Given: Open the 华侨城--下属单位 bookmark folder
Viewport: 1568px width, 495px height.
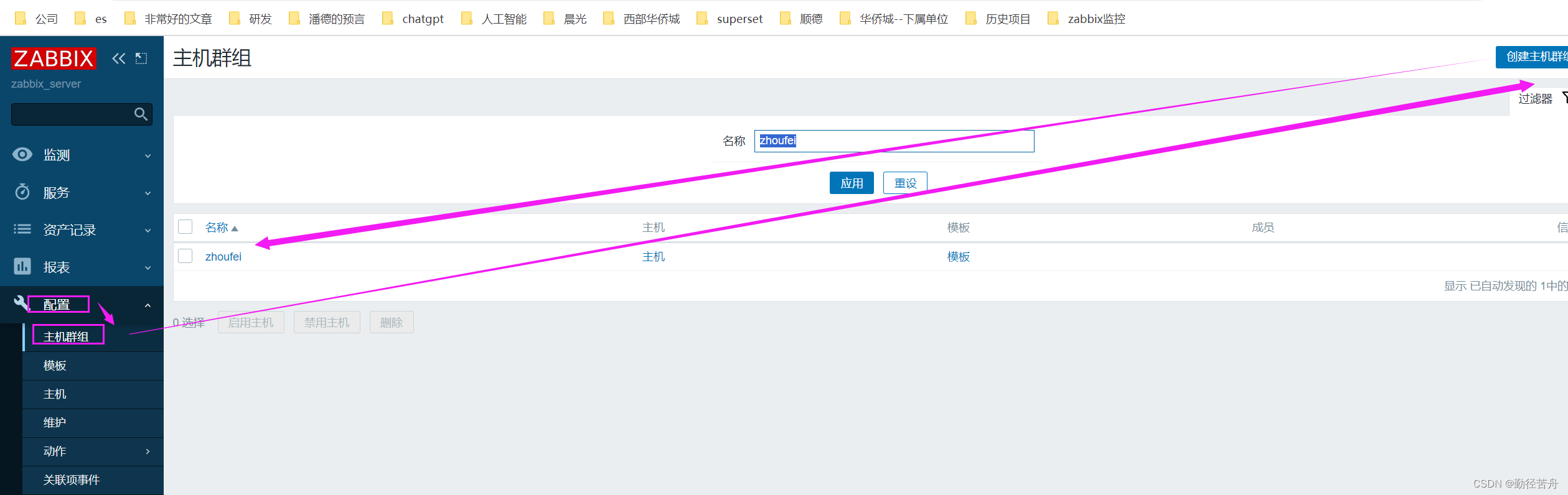Looking at the screenshot, I should 894,19.
